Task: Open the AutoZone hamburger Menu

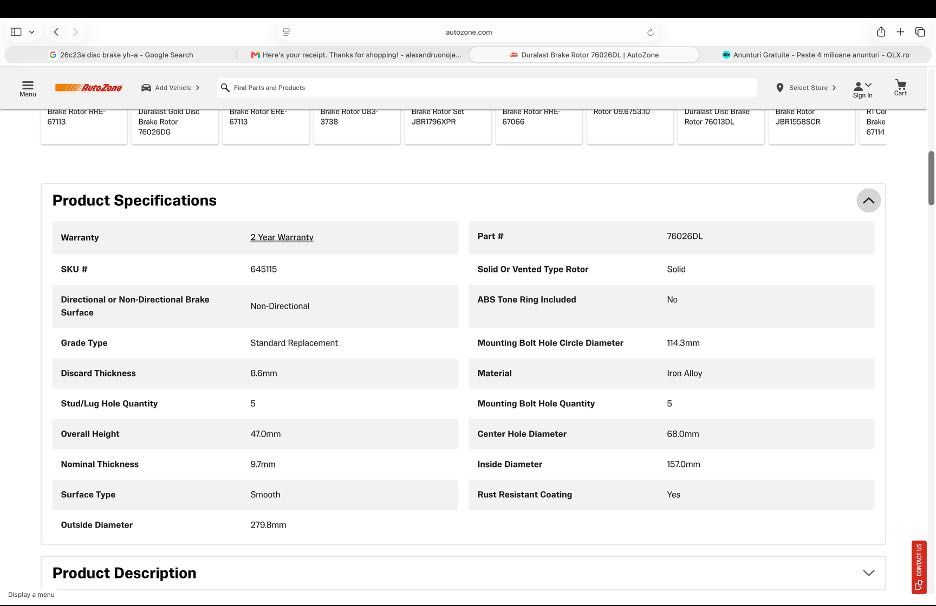Action: 27,88
